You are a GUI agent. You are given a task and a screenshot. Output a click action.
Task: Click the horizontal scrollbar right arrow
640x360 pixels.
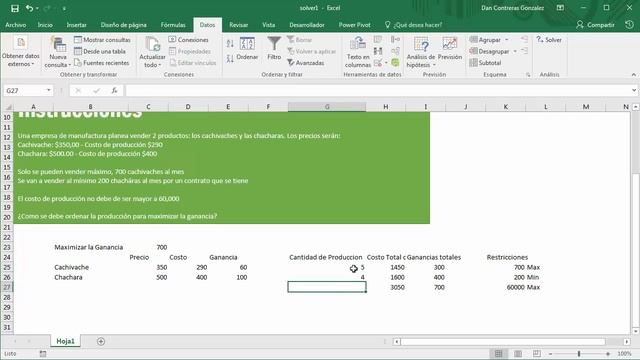(627, 341)
